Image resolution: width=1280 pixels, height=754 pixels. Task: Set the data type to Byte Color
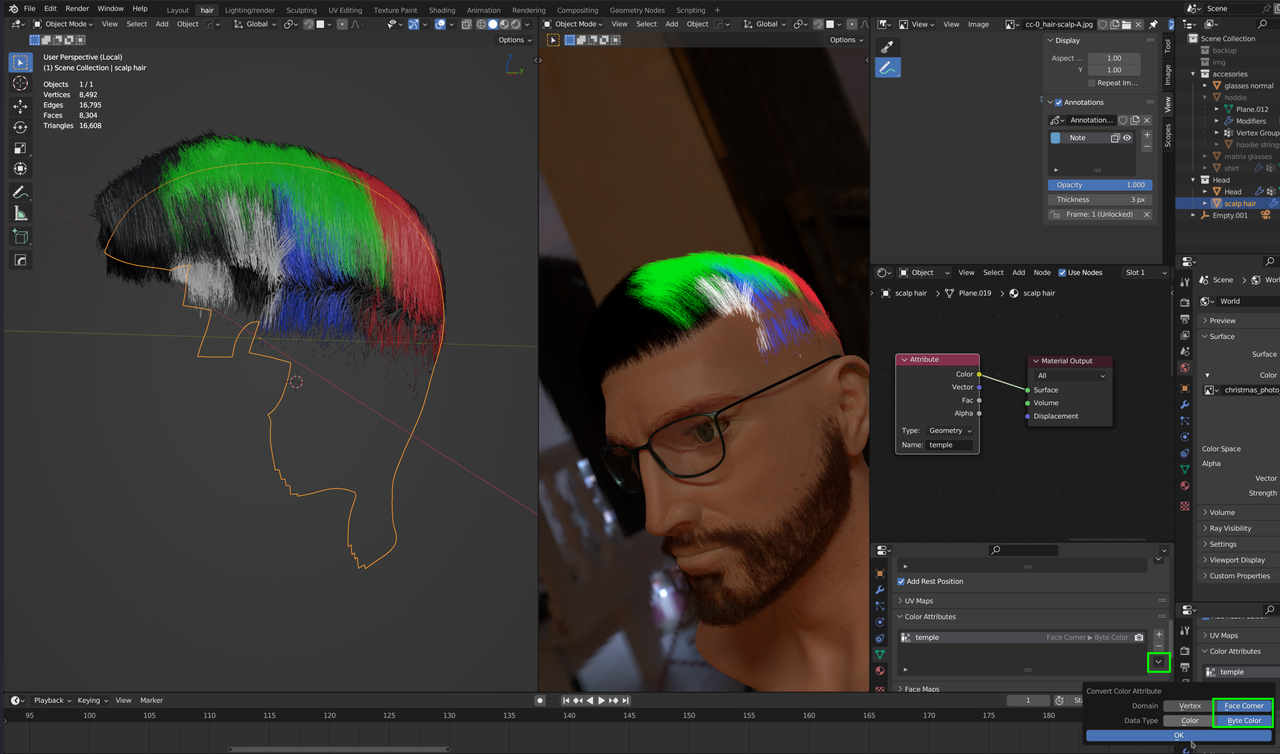pos(1244,720)
